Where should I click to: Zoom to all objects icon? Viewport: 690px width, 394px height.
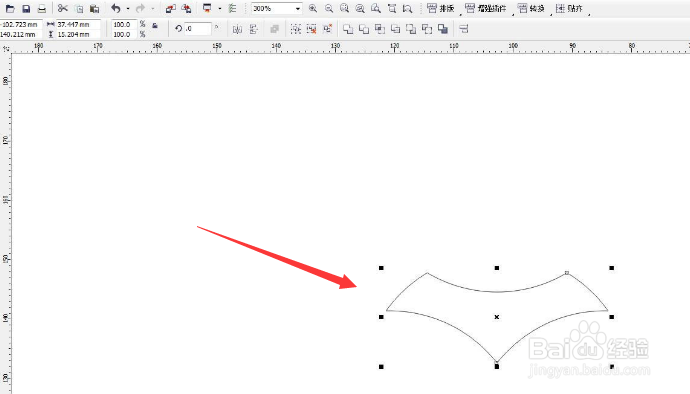click(360, 8)
